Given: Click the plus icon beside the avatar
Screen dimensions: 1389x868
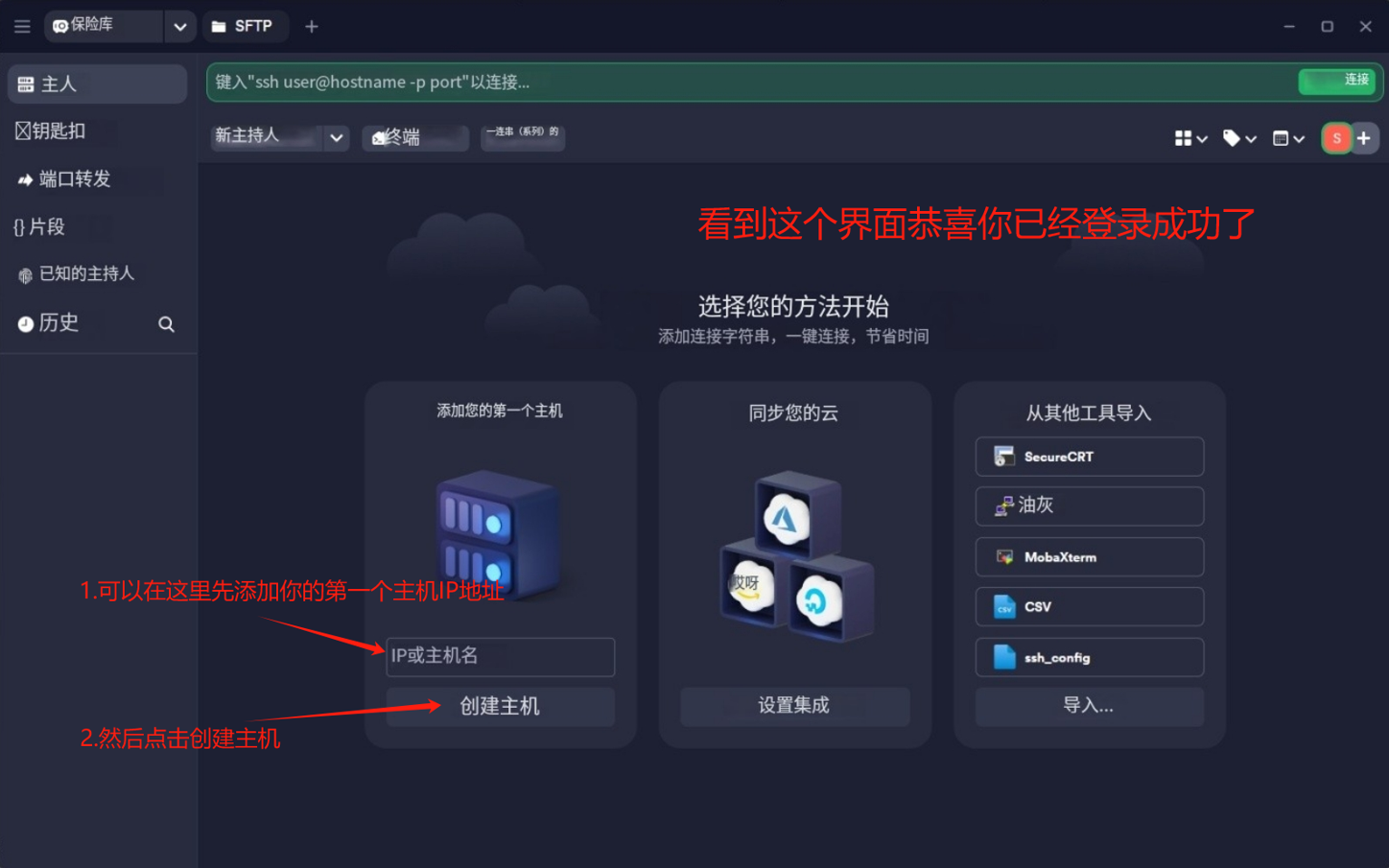Looking at the screenshot, I should tap(1364, 138).
